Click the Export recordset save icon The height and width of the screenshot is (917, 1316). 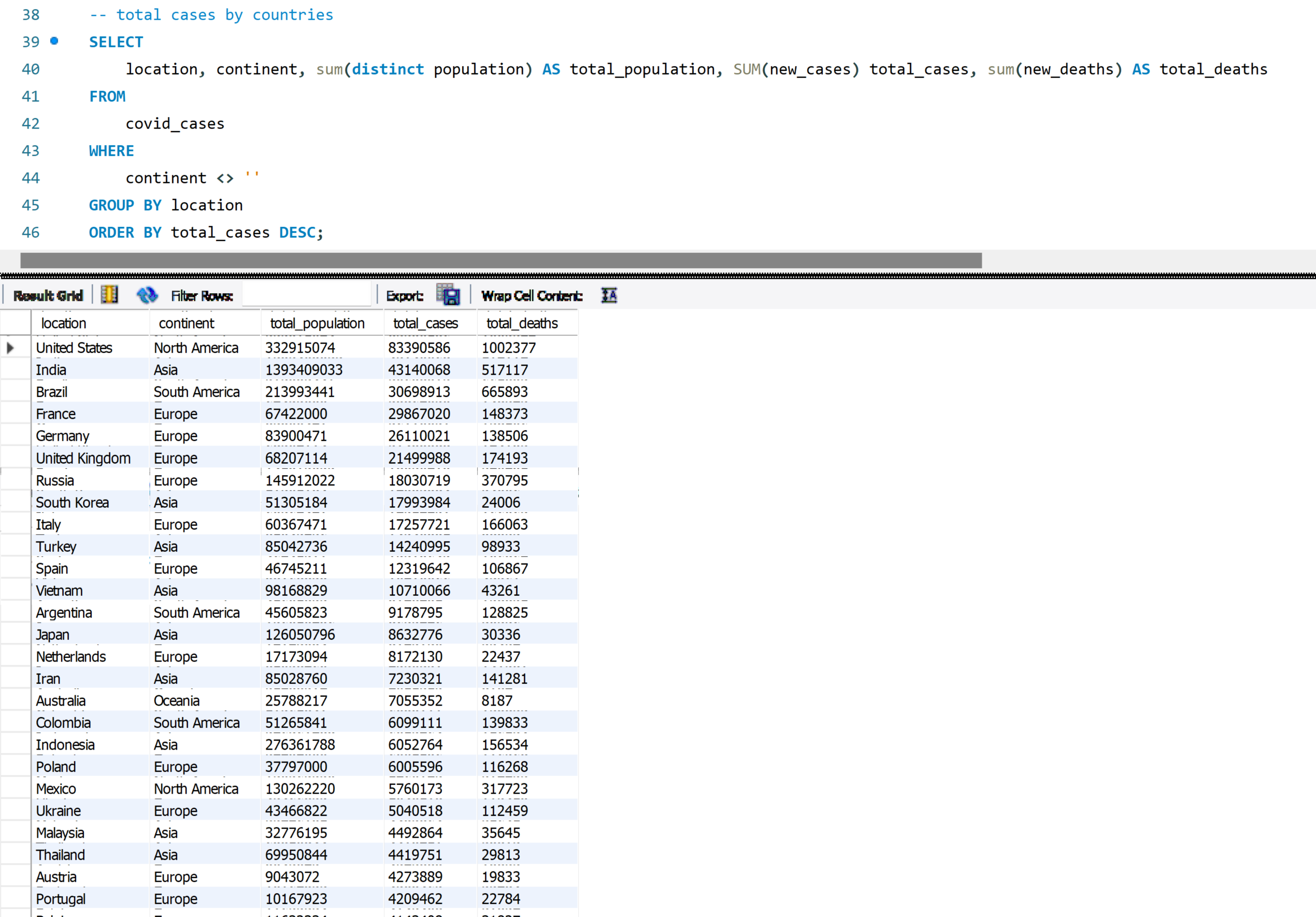point(449,295)
